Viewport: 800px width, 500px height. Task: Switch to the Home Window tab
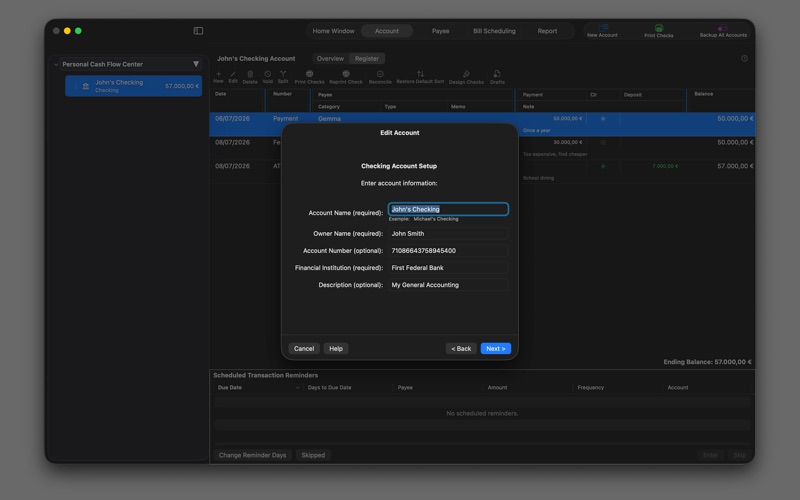click(x=333, y=31)
